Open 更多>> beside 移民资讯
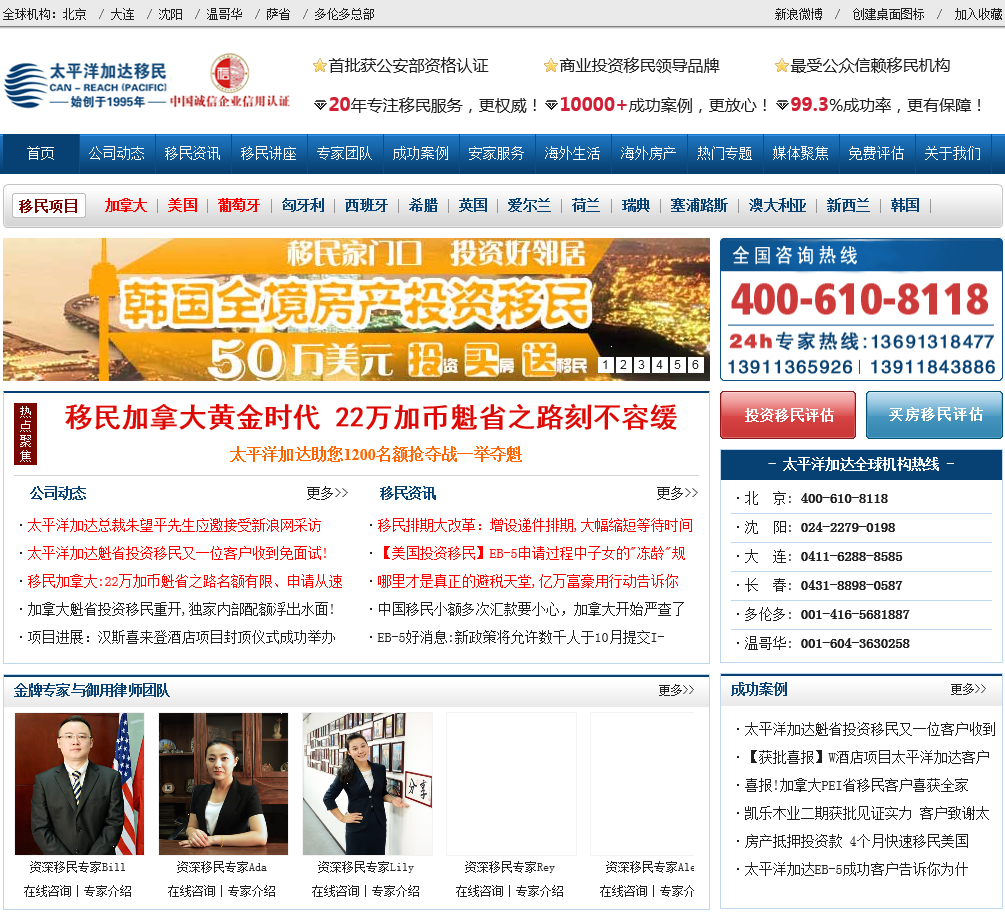Viewport: 1005px width, 914px height. pyautogui.click(x=677, y=493)
